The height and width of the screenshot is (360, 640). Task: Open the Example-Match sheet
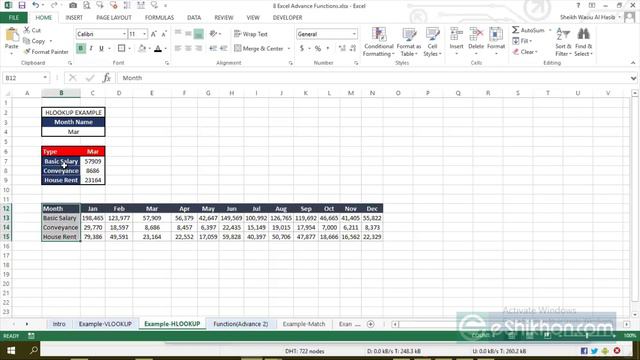[x=304, y=324]
